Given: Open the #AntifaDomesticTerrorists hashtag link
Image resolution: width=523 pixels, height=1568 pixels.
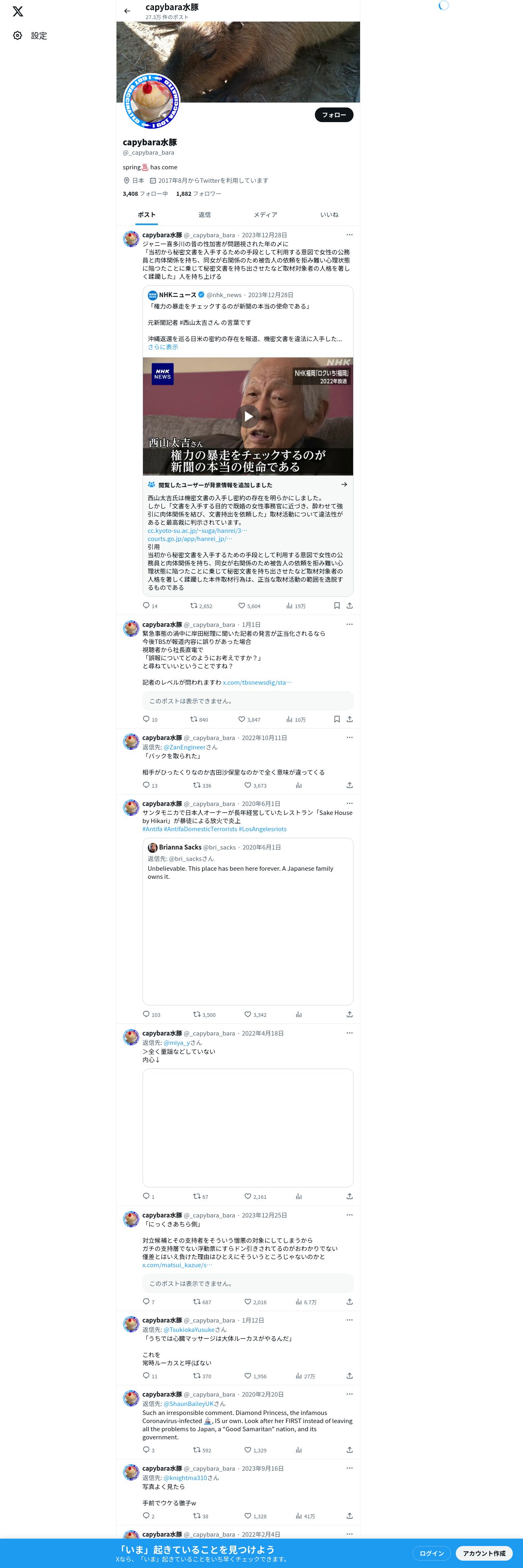Looking at the screenshot, I should point(200,829).
